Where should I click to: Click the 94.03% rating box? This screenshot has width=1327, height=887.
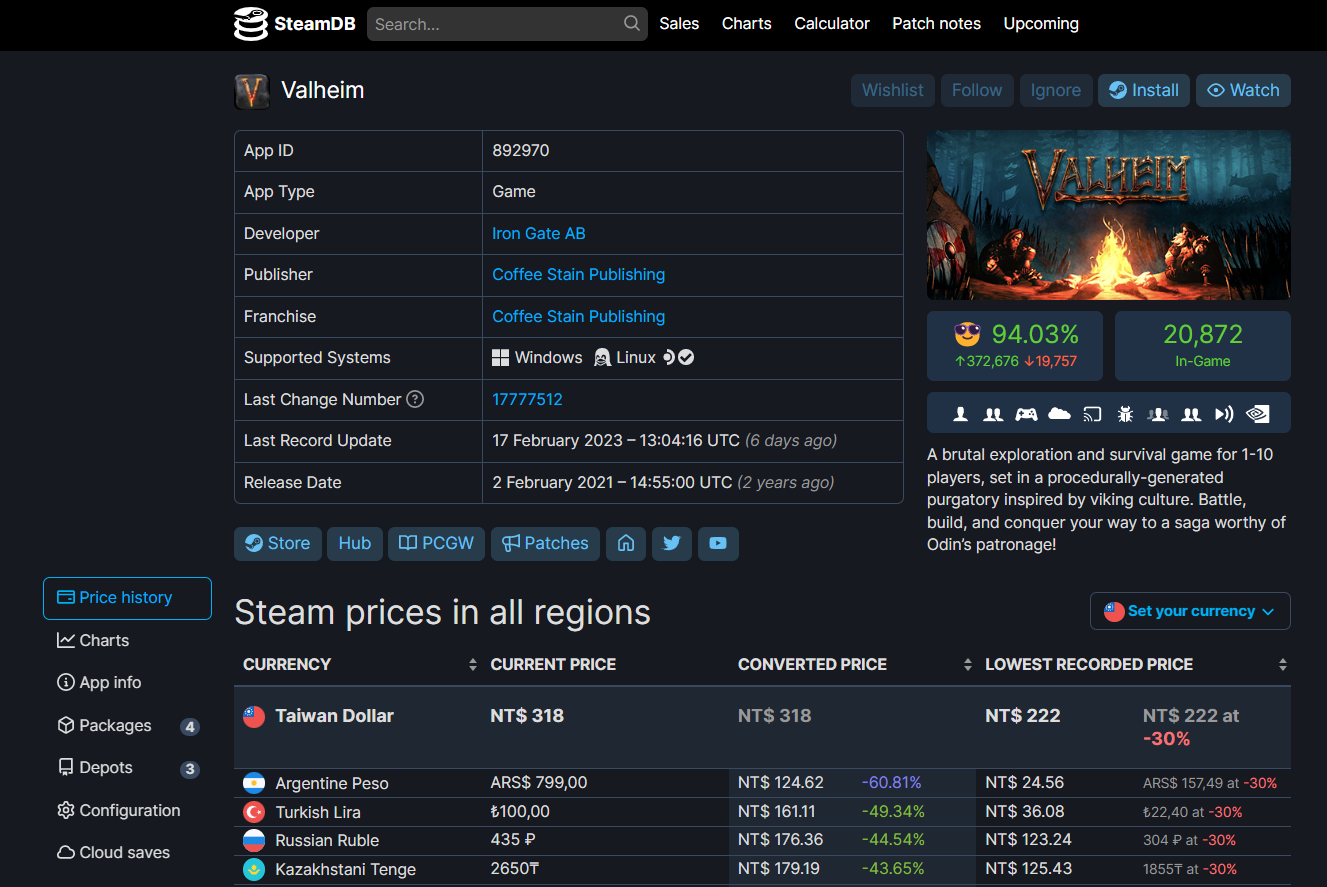pos(1015,346)
